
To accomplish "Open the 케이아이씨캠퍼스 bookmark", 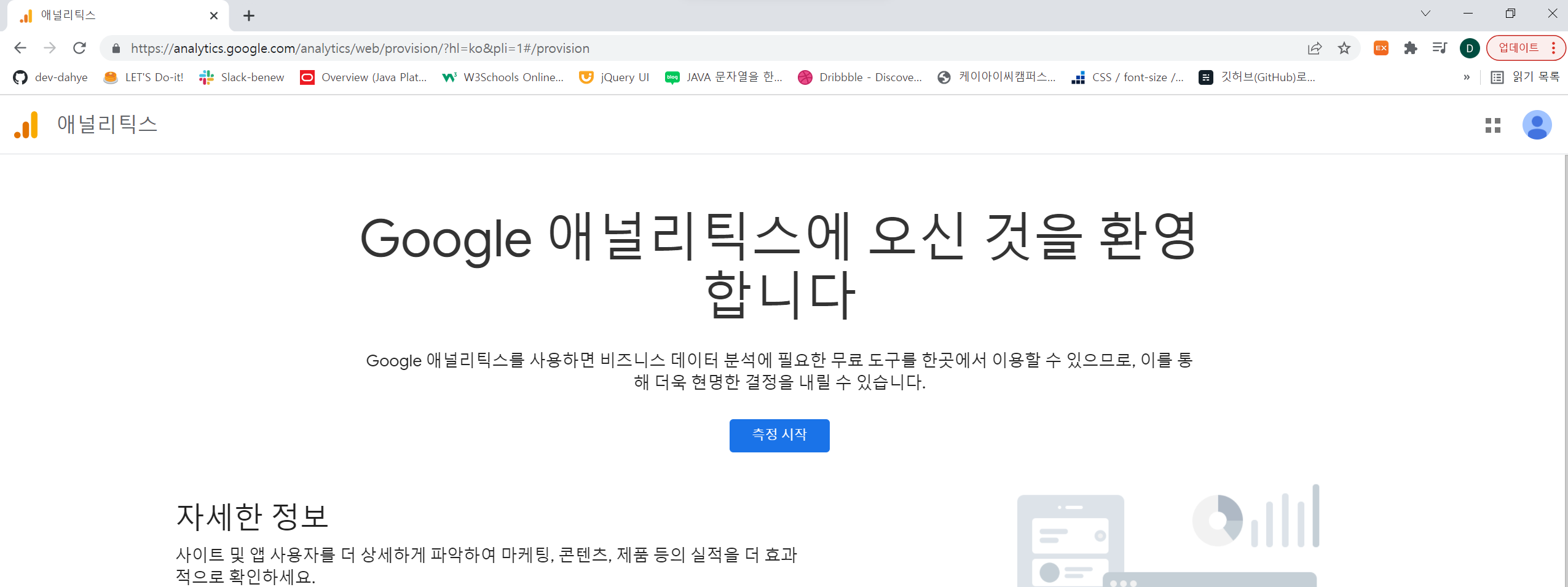I will 996,77.
